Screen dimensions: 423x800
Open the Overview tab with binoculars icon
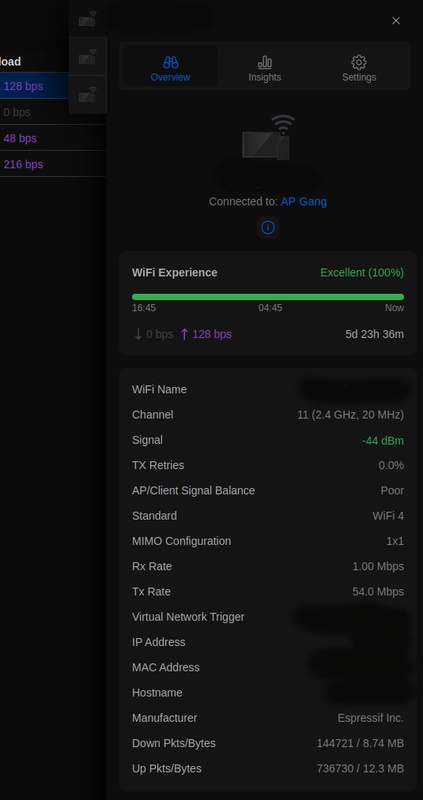click(x=170, y=69)
